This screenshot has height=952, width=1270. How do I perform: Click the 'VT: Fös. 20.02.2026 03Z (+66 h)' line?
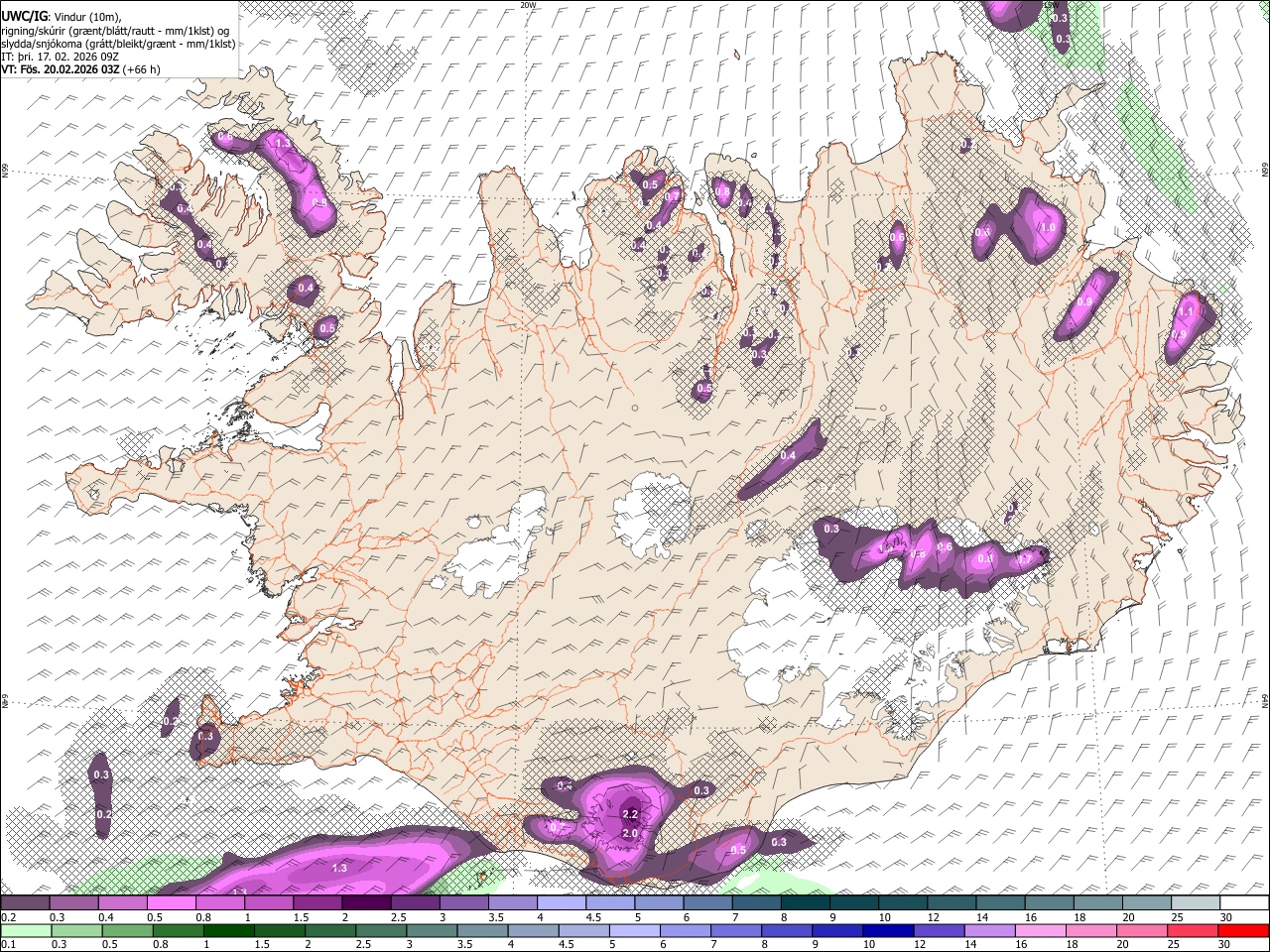click(80, 69)
